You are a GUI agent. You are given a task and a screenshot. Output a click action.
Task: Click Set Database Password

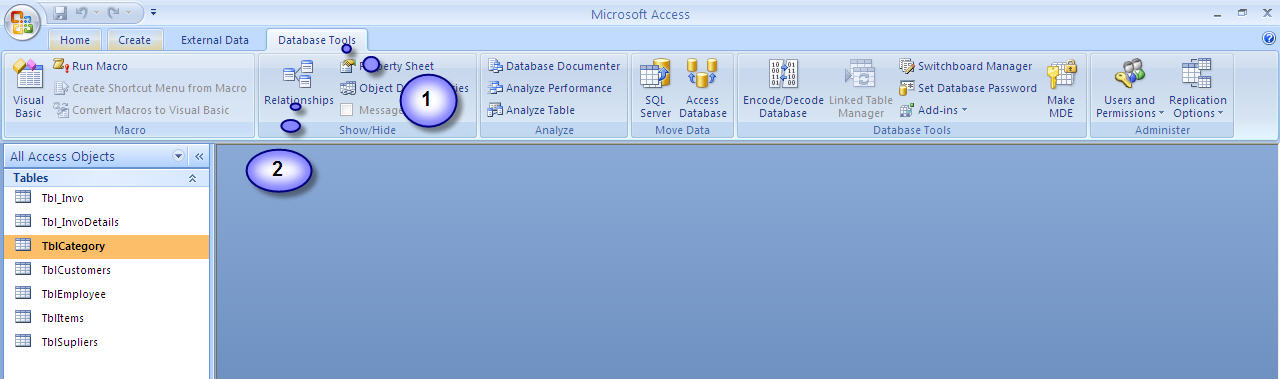[x=968, y=88]
